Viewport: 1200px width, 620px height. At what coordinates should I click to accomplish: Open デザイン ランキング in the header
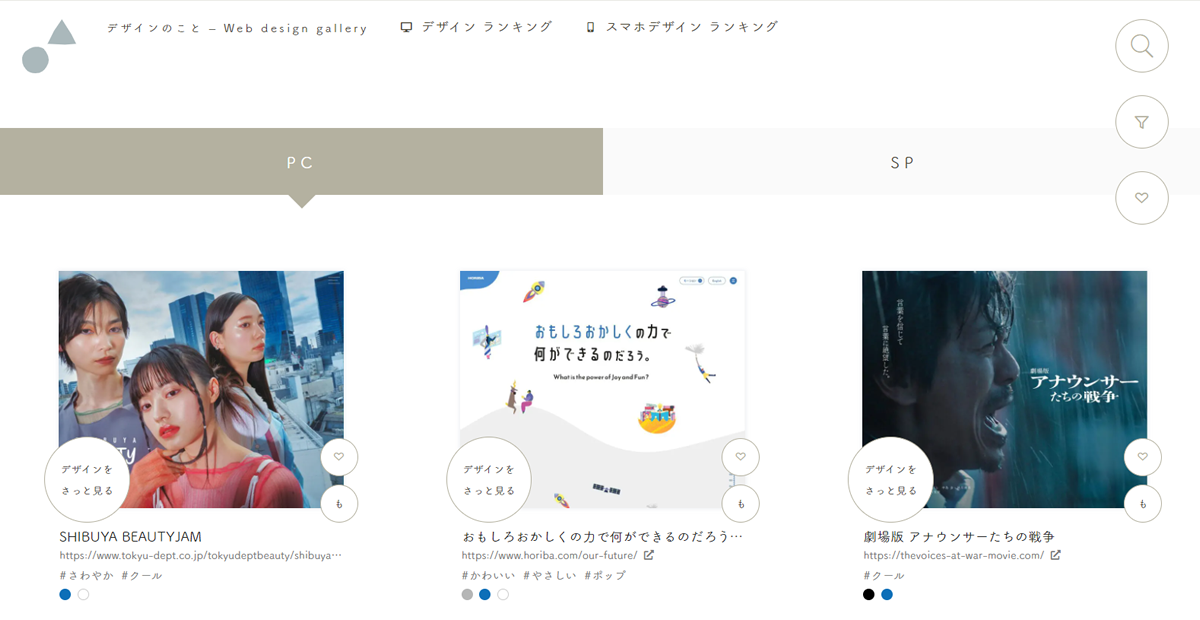click(x=476, y=27)
